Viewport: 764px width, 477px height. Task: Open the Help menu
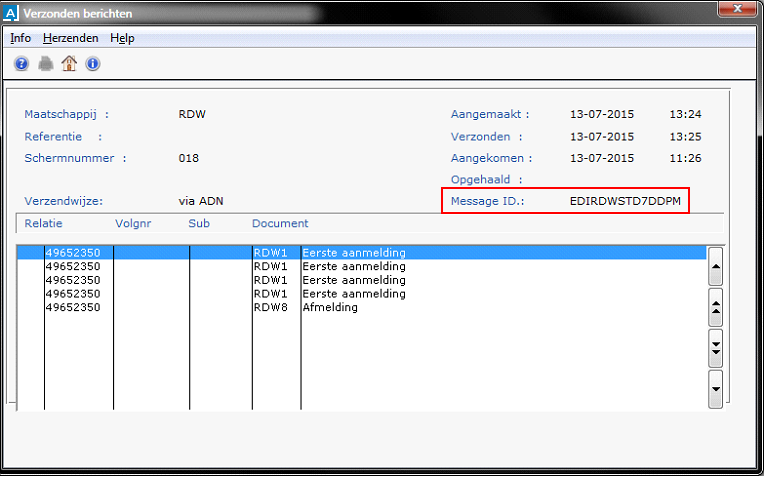(122, 38)
